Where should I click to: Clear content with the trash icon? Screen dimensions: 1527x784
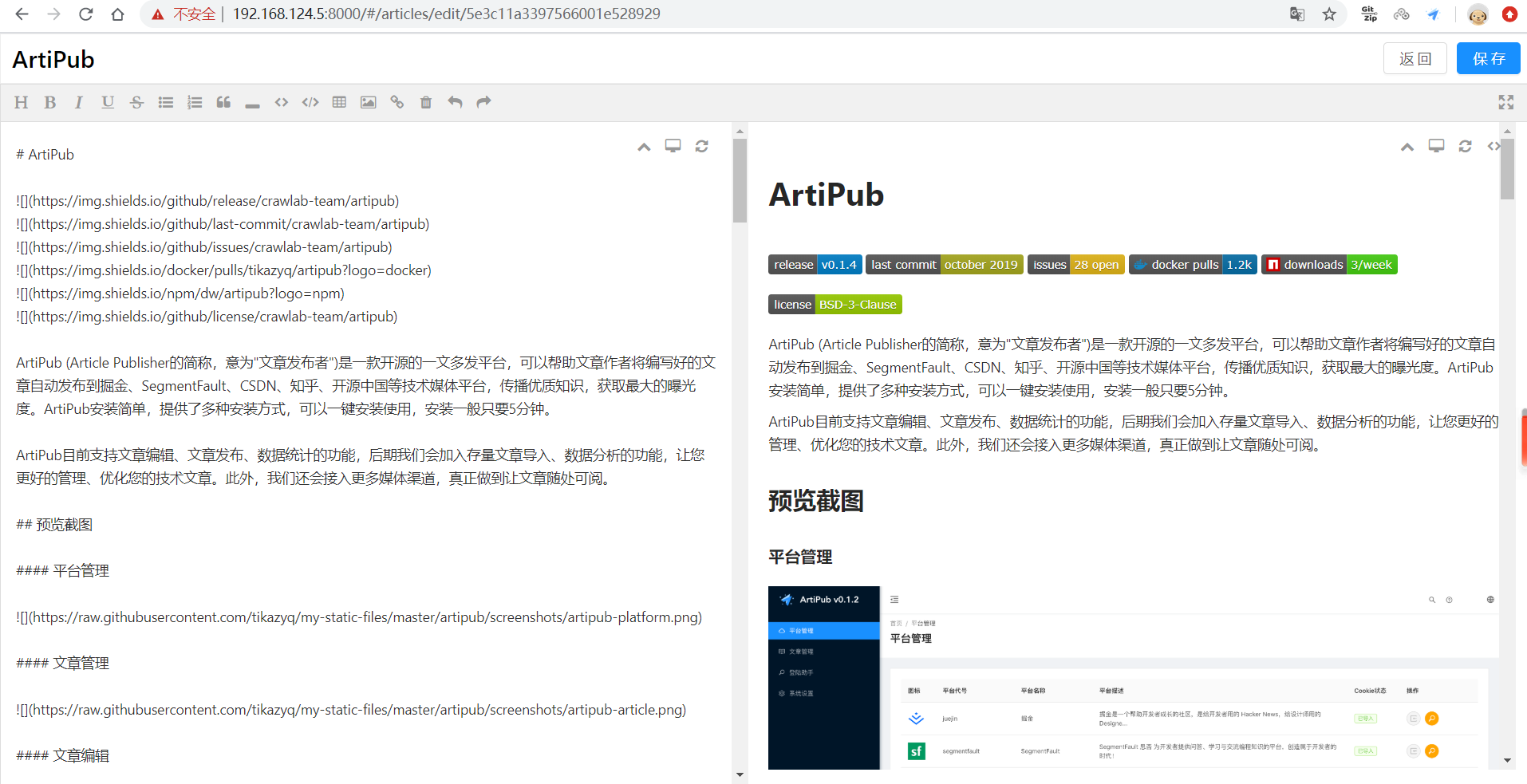[426, 102]
